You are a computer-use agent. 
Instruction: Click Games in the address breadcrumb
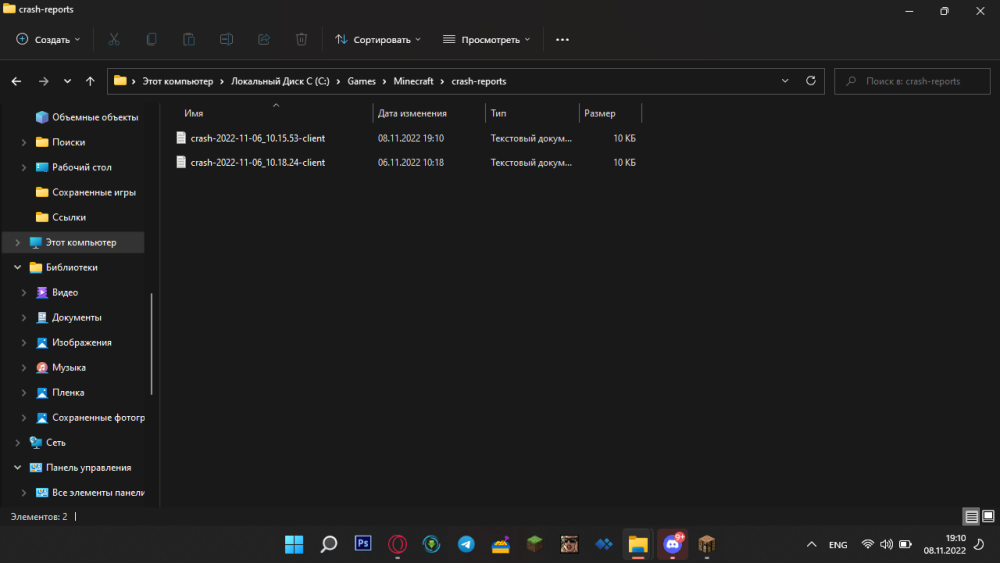point(362,81)
